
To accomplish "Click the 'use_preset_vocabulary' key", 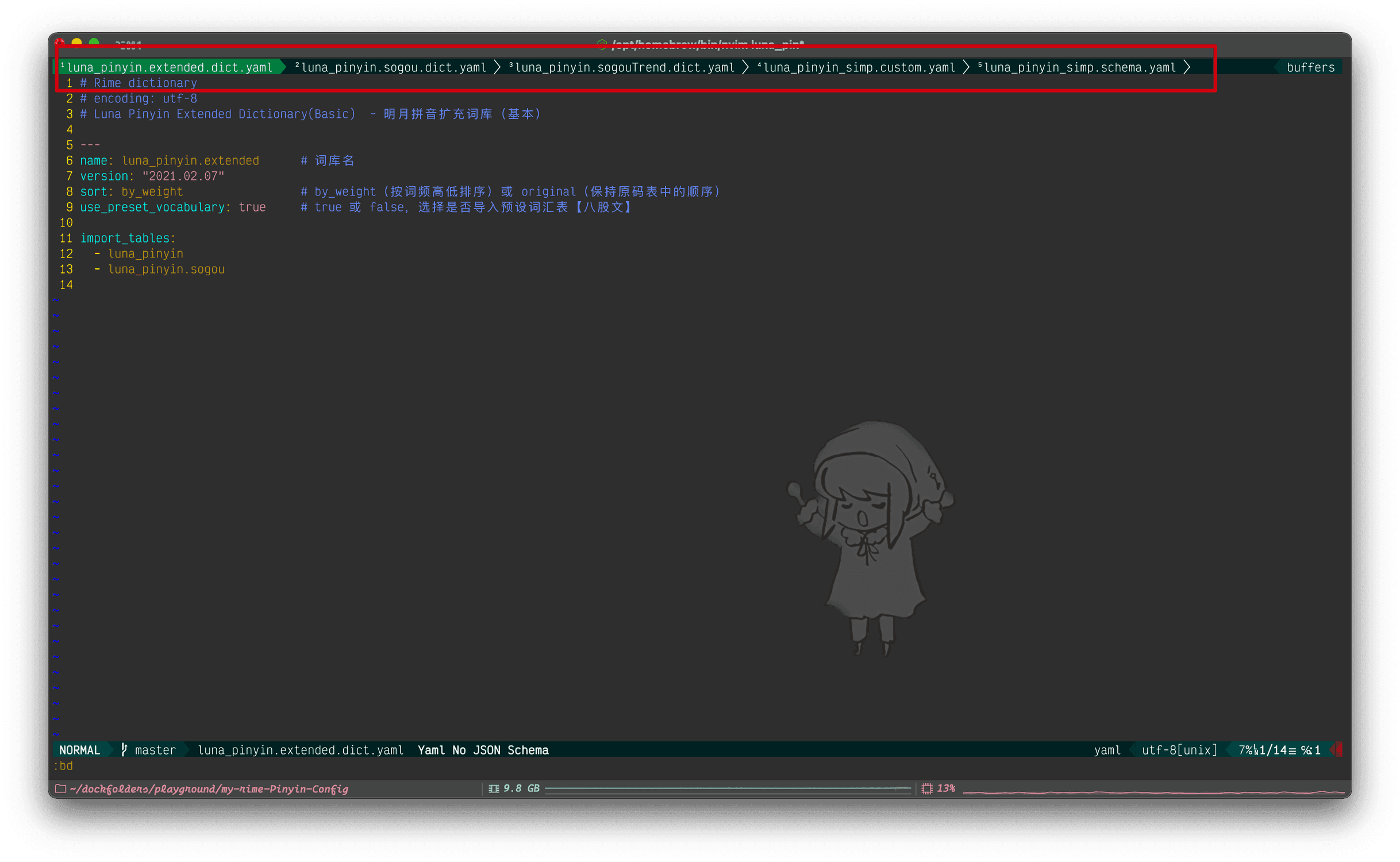I will point(152,207).
